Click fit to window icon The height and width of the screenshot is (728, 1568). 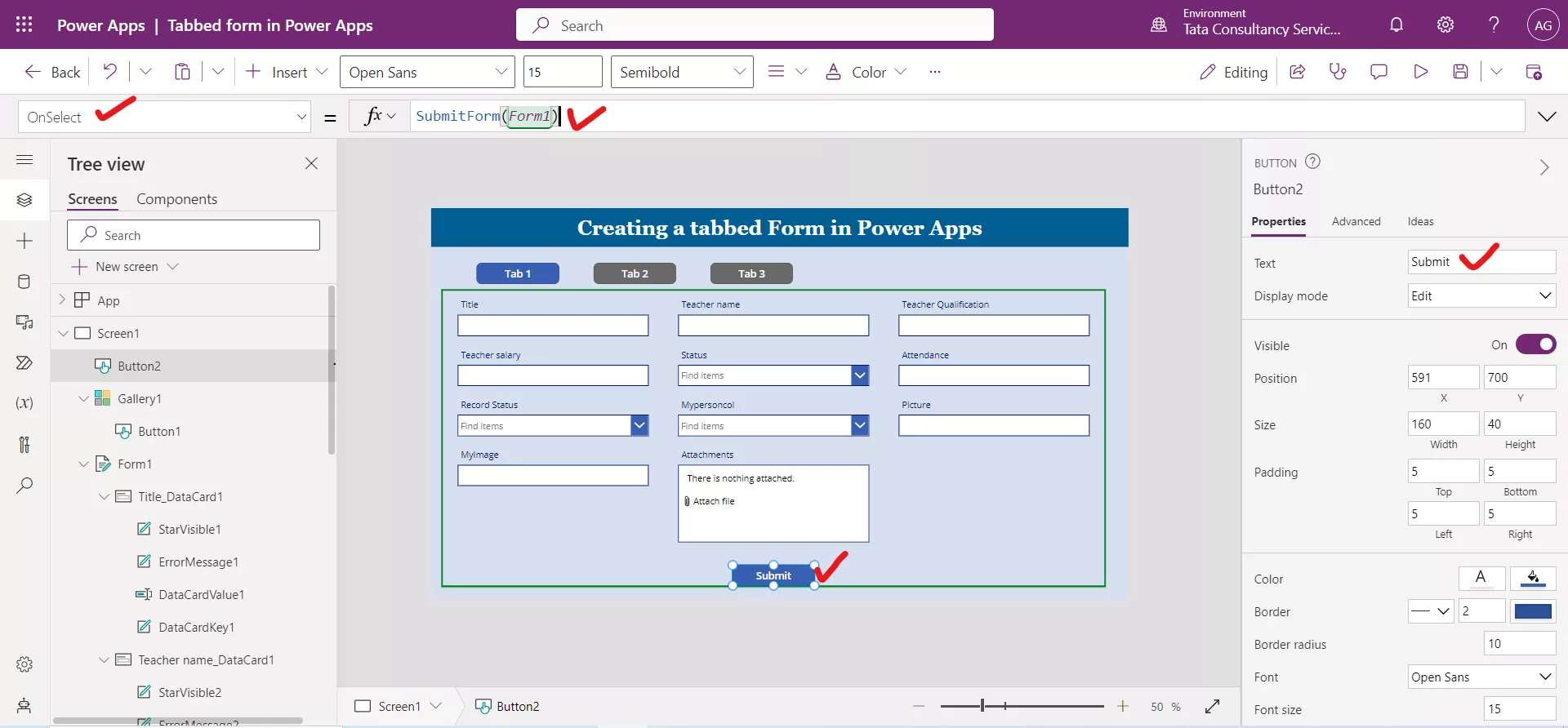(1213, 706)
